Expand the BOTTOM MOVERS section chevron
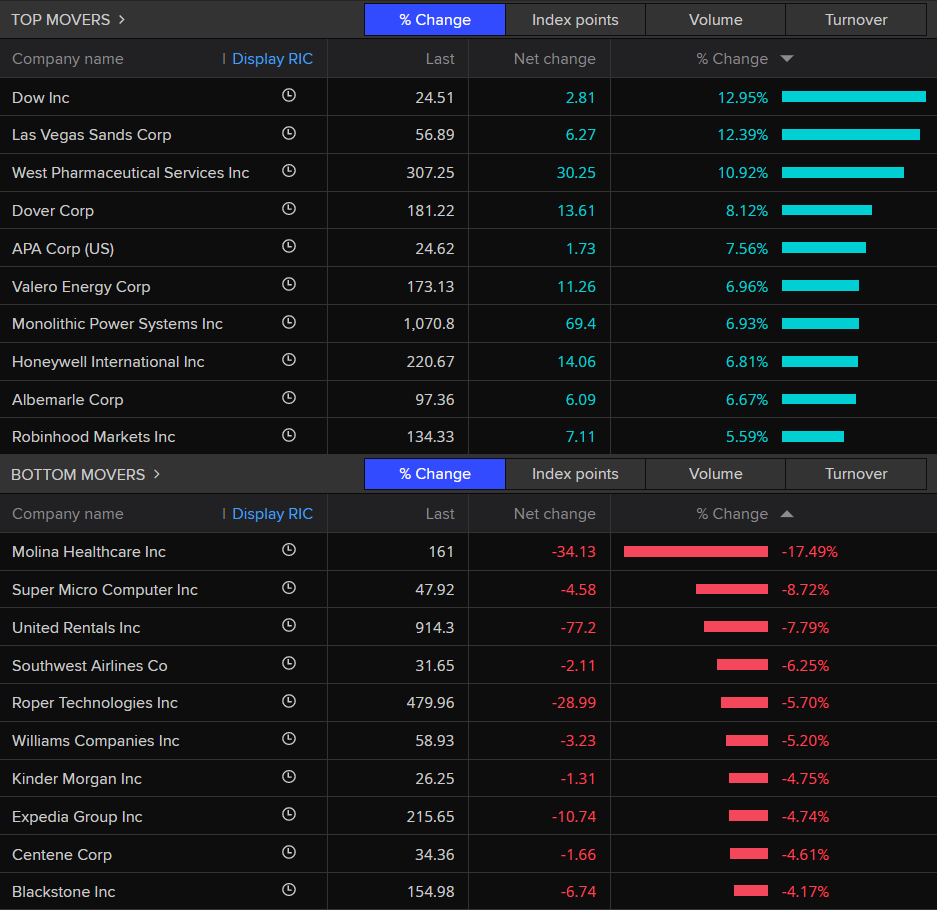Viewport: 937px width, 910px height. (157, 474)
